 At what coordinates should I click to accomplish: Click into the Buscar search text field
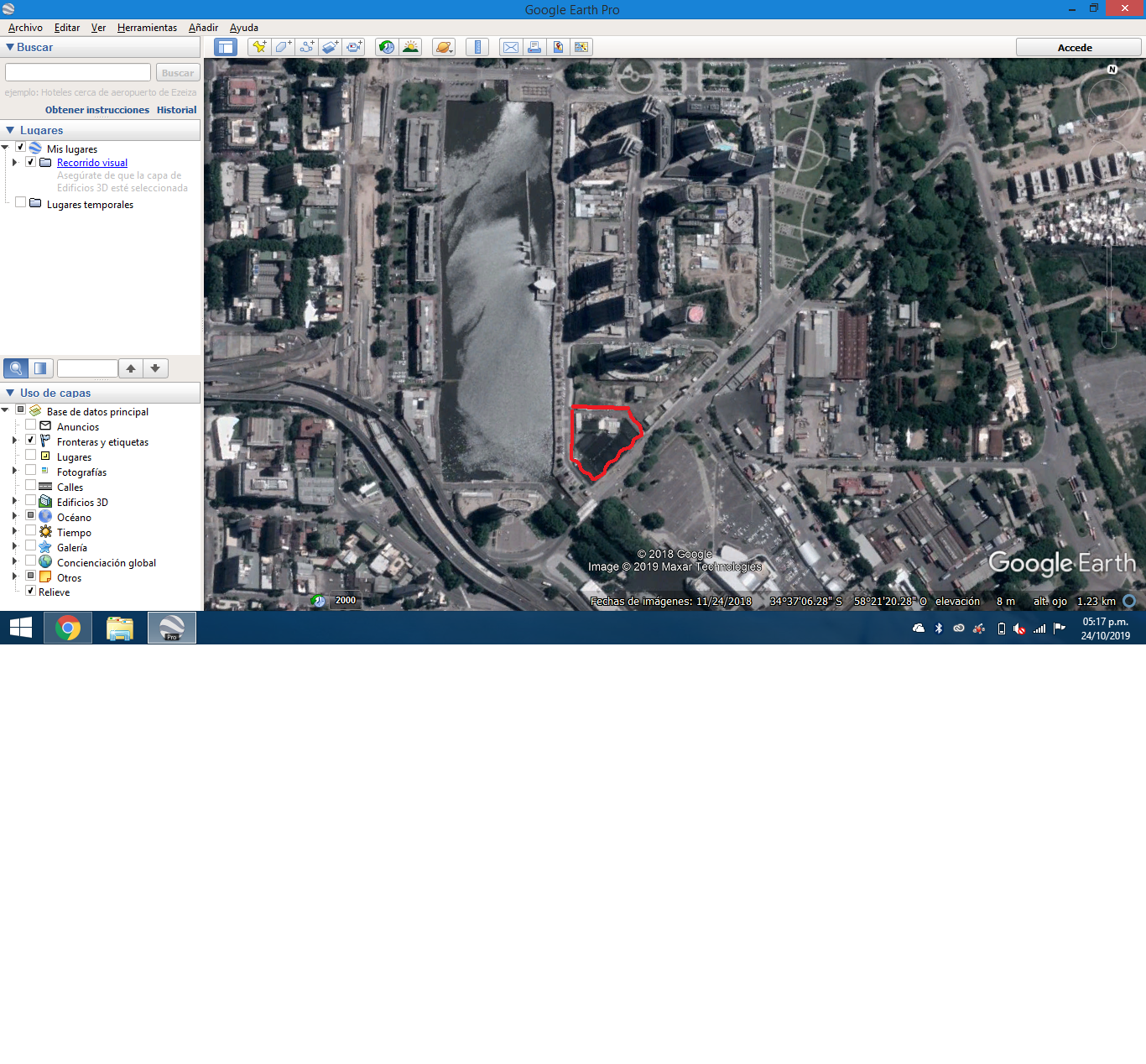click(x=78, y=73)
